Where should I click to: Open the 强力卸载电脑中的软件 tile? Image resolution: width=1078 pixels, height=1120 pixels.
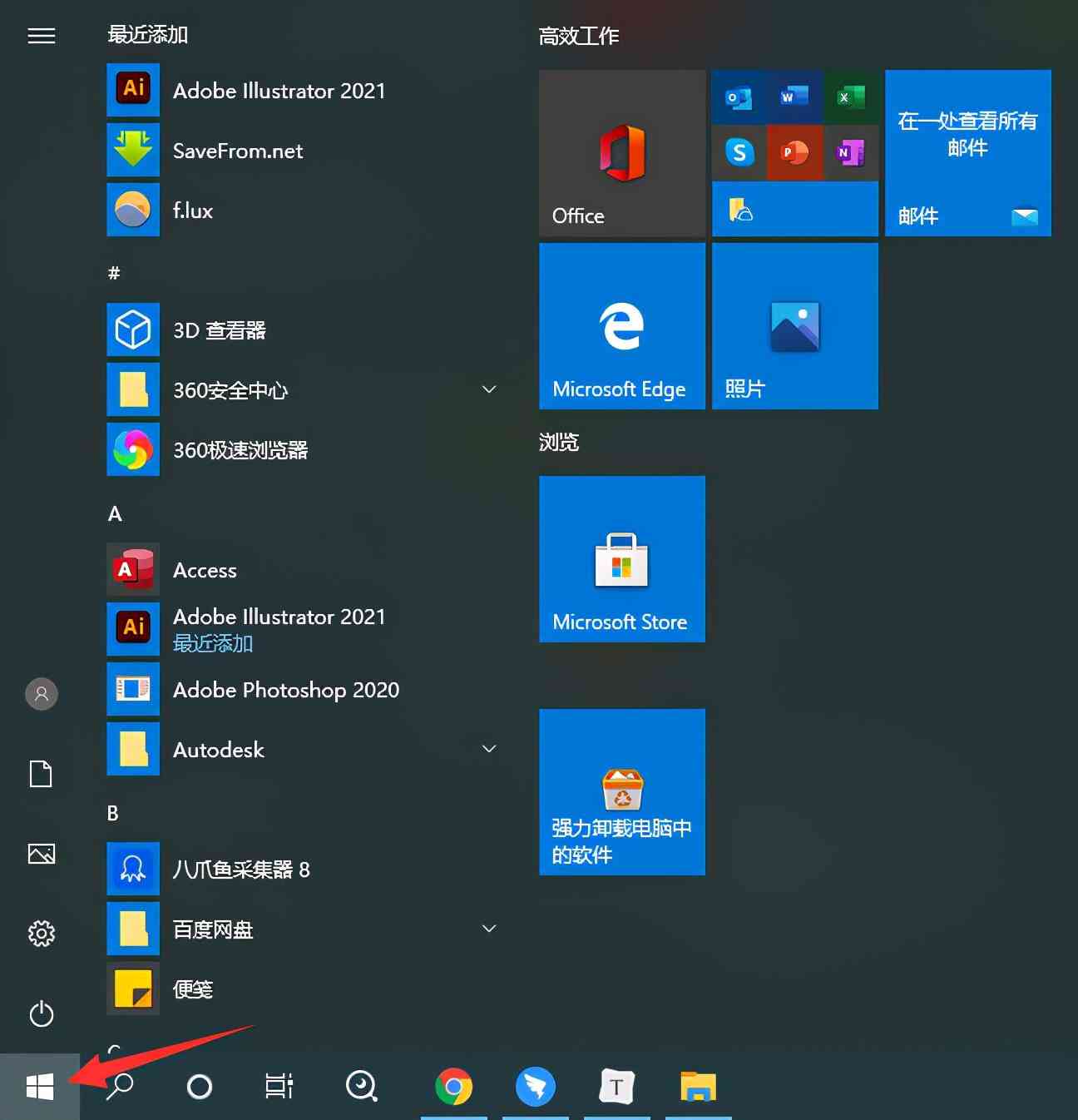click(x=622, y=792)
